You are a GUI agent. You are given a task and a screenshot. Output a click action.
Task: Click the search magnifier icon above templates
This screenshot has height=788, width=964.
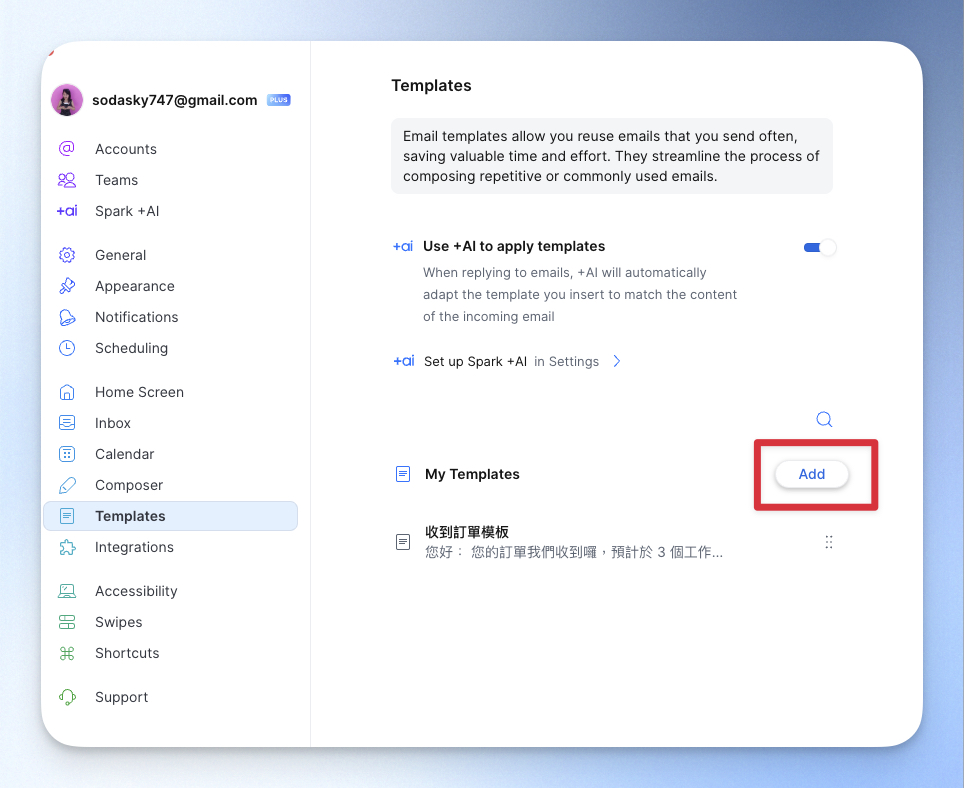coord(824,419)
